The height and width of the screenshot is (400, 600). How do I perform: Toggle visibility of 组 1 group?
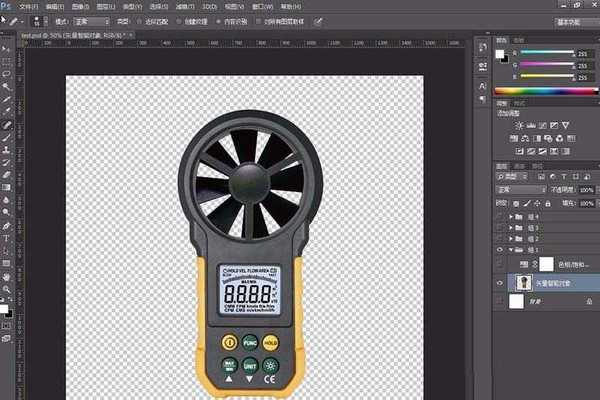point(501,250)
